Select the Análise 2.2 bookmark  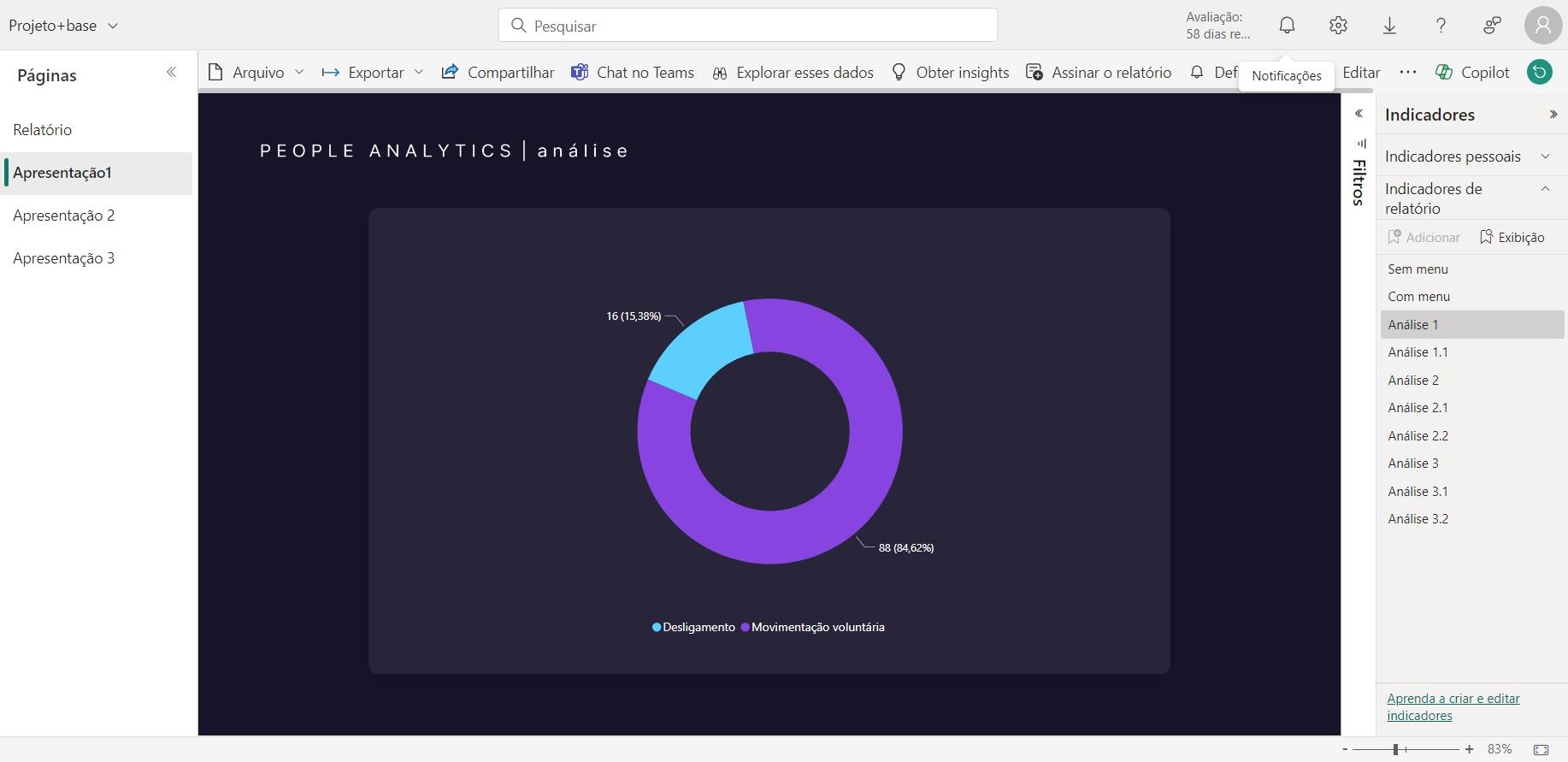[1471, 435]
